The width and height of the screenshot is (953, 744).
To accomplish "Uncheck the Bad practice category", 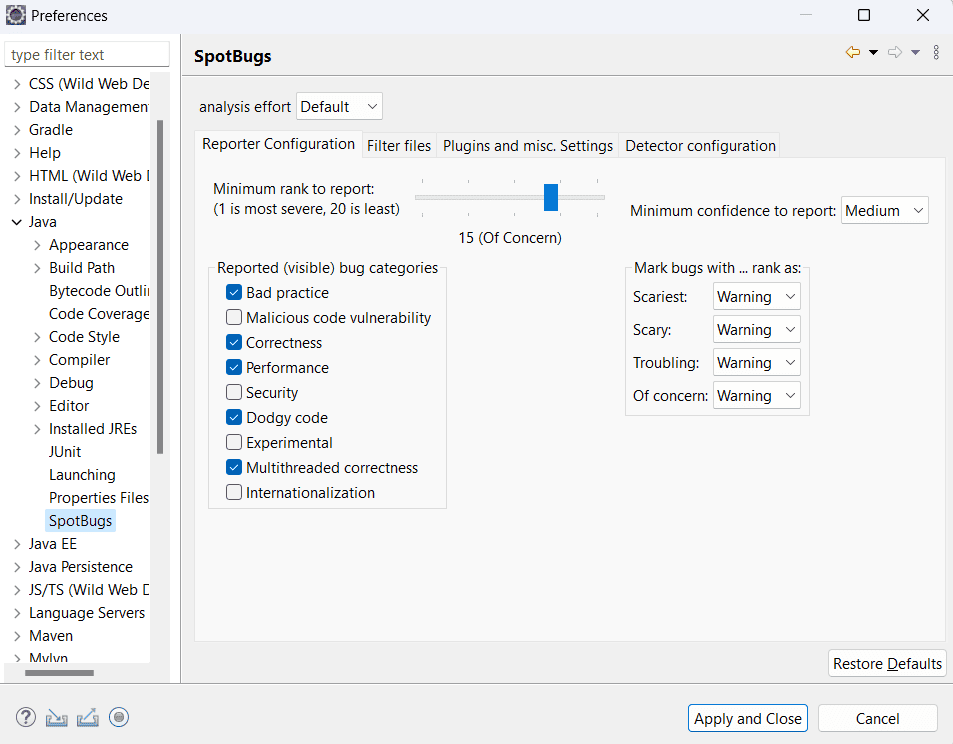I will 234,293.
